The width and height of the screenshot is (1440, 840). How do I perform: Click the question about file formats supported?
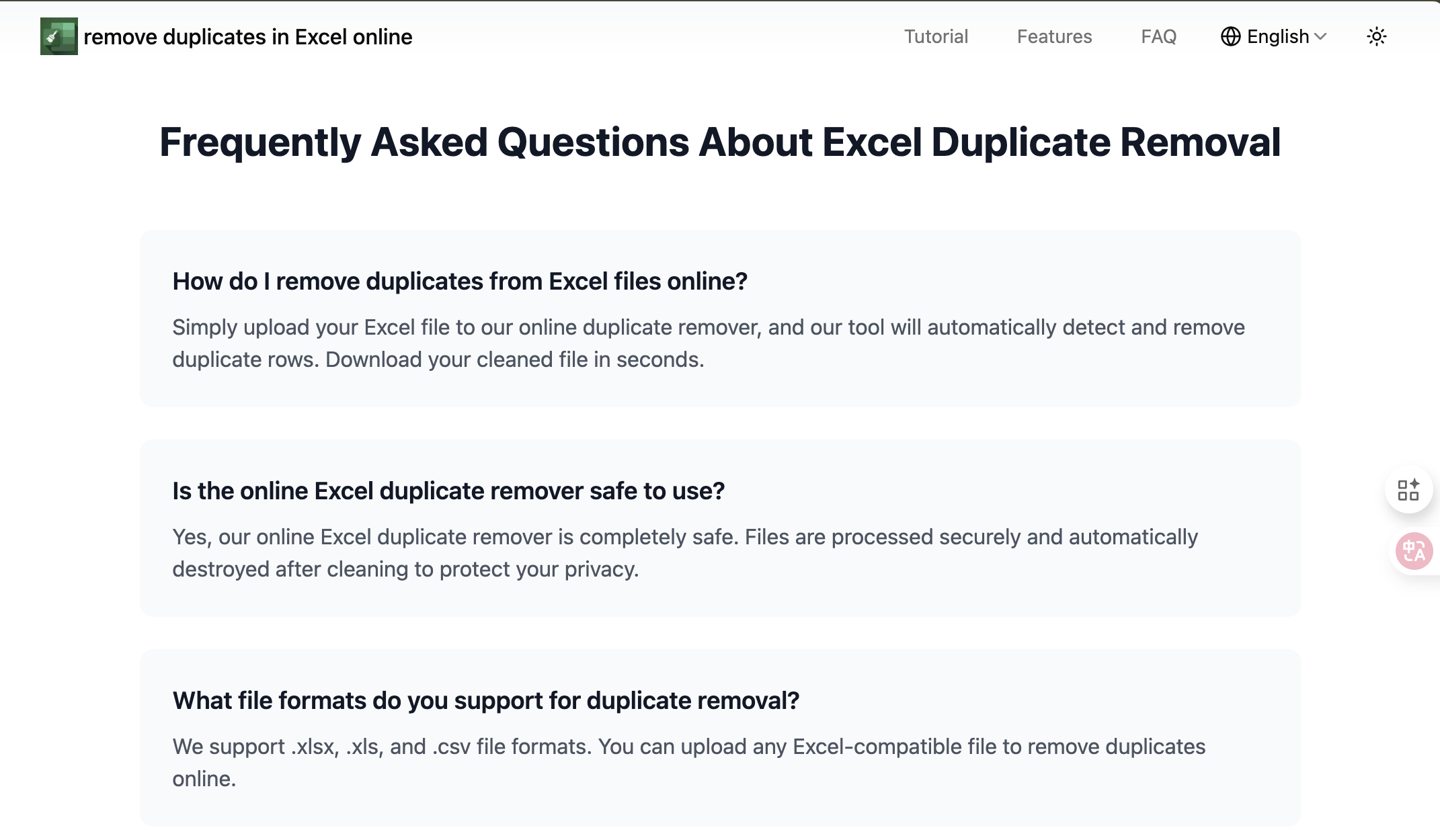[487, 700]
